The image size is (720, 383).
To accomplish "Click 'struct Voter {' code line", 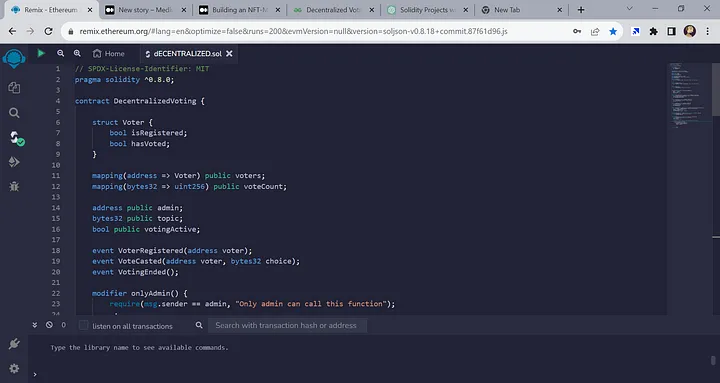I will coord(122,122).
